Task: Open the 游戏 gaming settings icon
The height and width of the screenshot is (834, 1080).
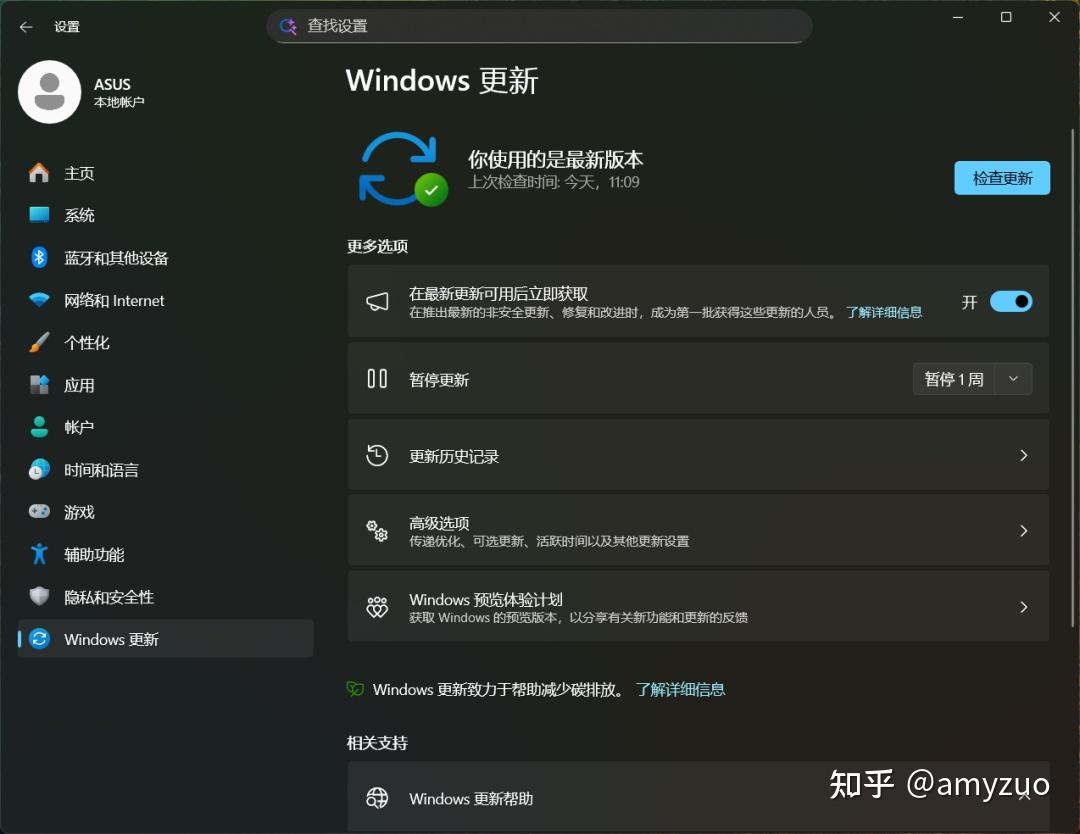Action: [x=38, y=512]
